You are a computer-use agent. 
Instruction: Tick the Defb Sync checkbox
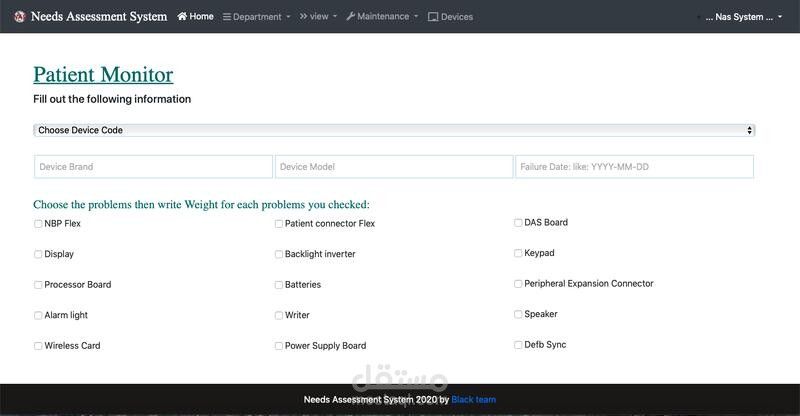(x=518, y=345)
